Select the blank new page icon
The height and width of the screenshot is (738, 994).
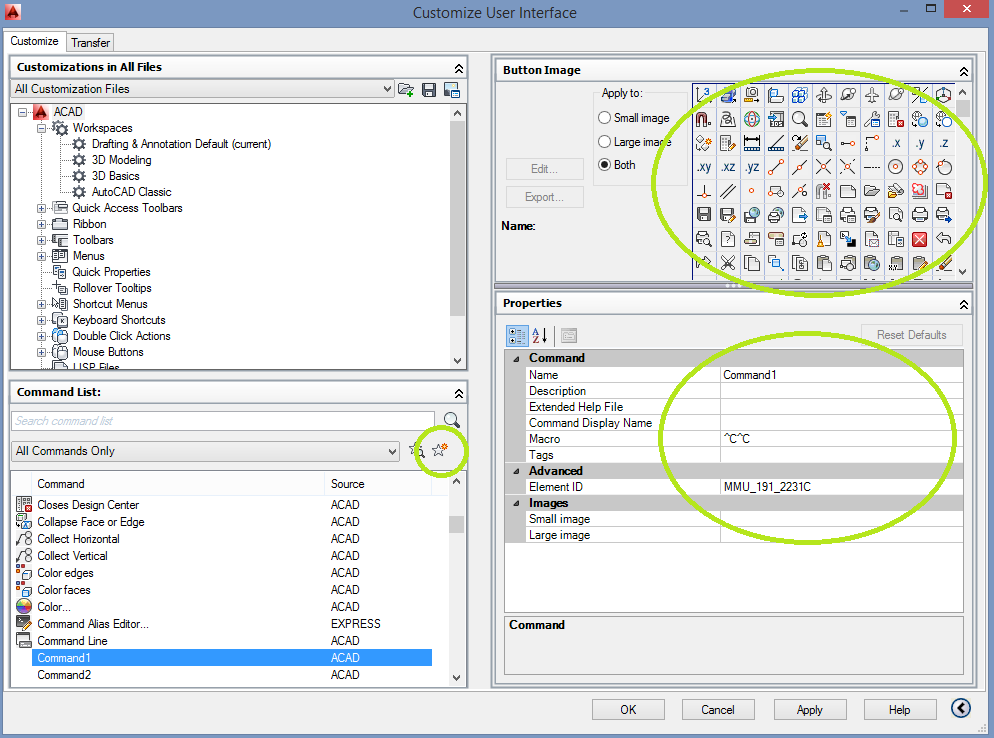[x=848, y=191]
